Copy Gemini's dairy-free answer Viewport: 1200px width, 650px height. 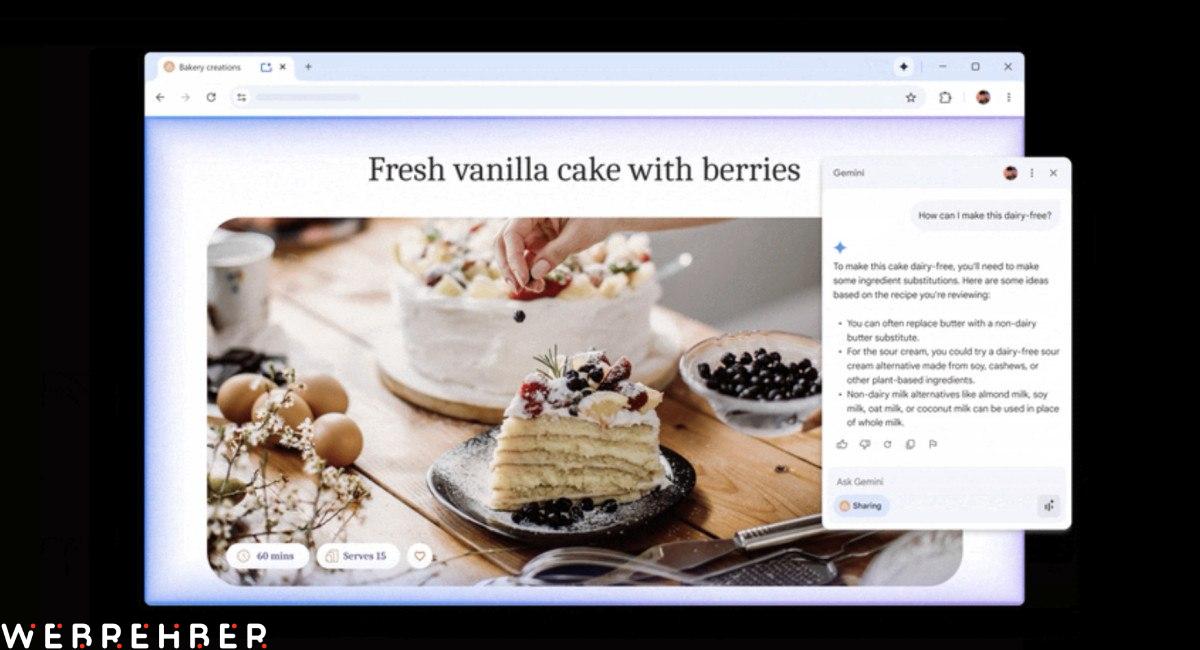click(910, 444)
